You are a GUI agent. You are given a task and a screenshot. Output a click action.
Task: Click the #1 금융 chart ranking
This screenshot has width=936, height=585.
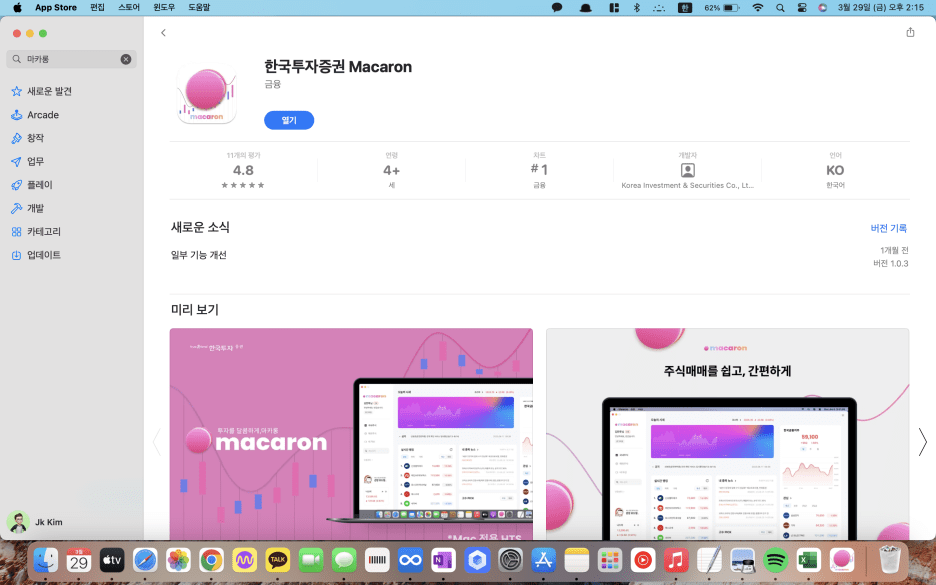(539, 170)
